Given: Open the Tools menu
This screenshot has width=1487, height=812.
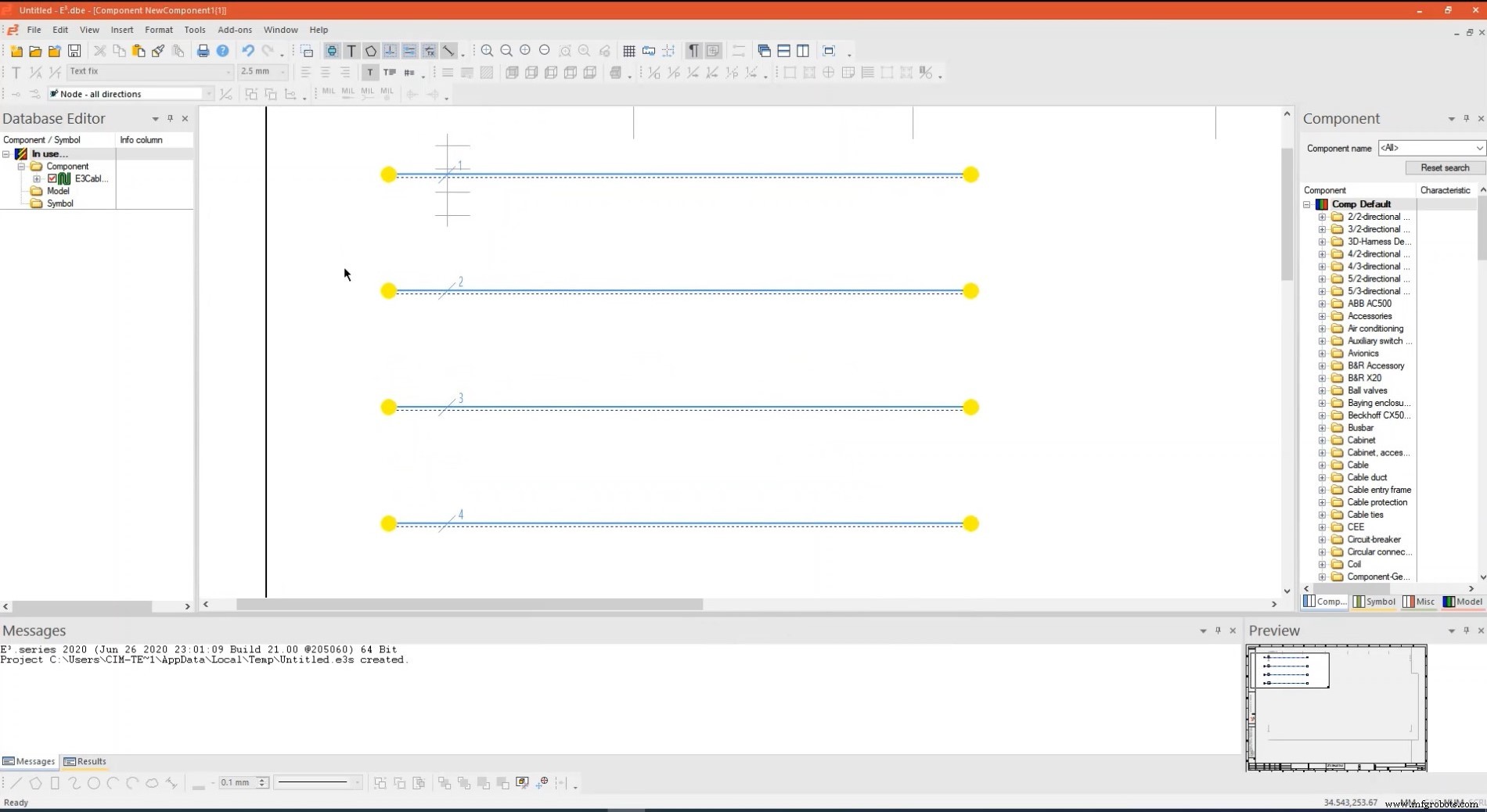Looking at the screenshot, I should [x=195, y=30].
